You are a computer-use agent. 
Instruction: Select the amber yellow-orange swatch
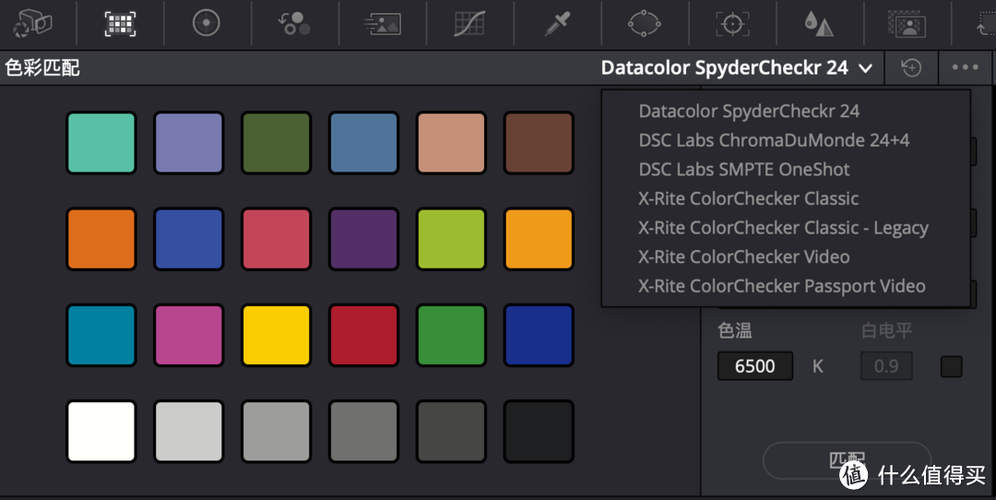[x=539, y=239]
